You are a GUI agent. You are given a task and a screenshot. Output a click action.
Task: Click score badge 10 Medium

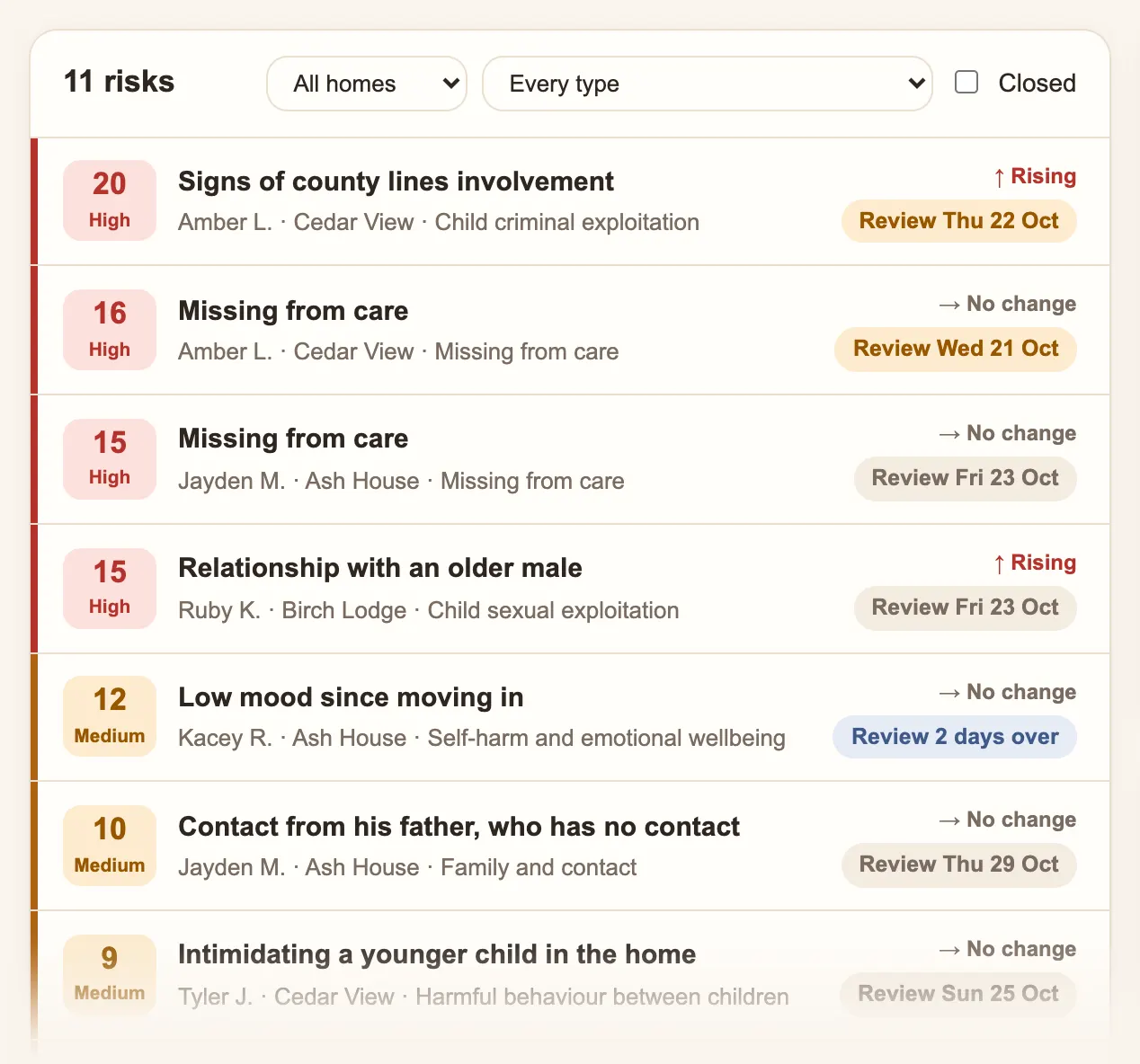[x=110, y=846]
